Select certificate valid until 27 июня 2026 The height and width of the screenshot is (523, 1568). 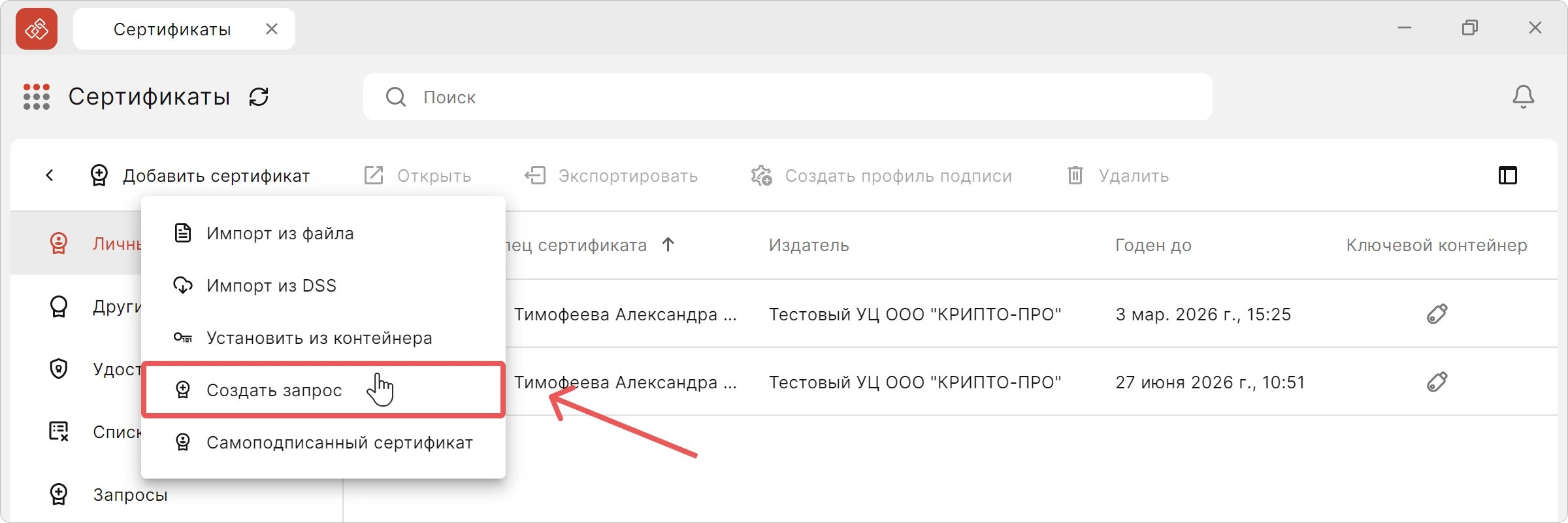coord(1032,382)
